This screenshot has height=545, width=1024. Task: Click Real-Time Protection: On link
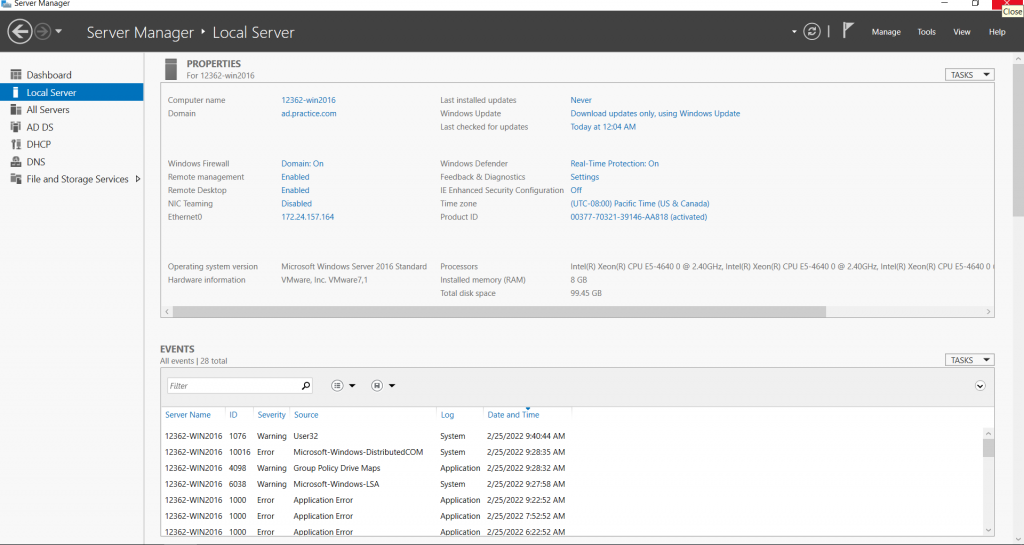coord(615,164)
